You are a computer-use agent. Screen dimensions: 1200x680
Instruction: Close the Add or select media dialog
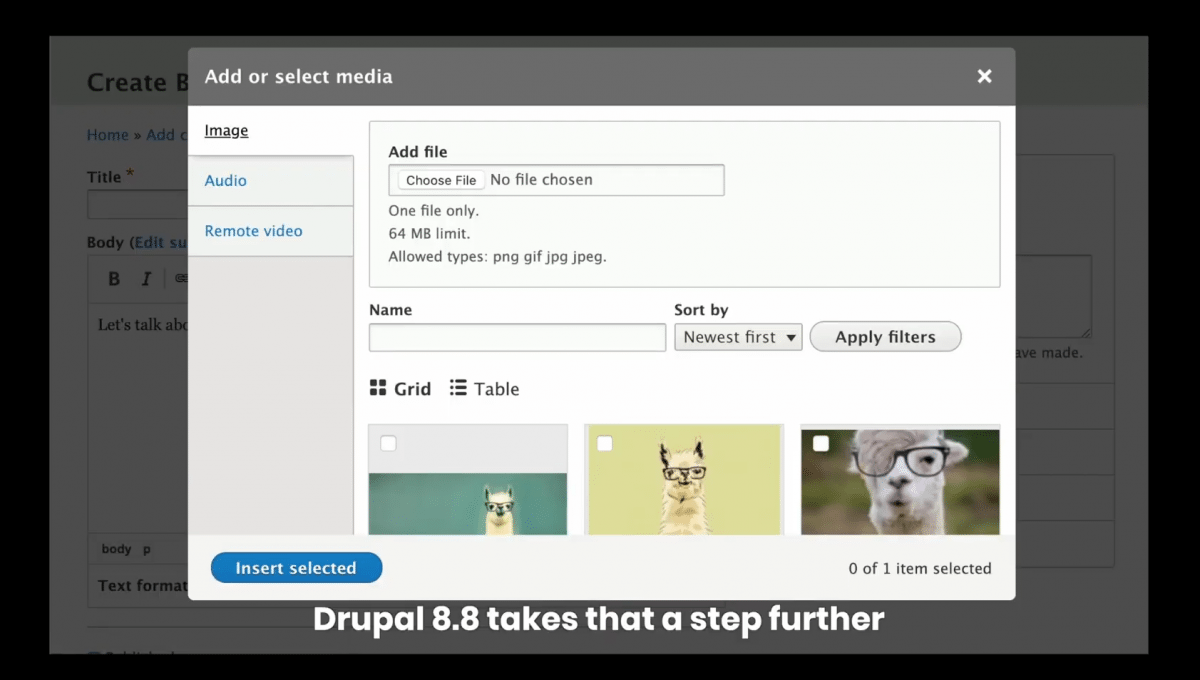coord(984,76)
